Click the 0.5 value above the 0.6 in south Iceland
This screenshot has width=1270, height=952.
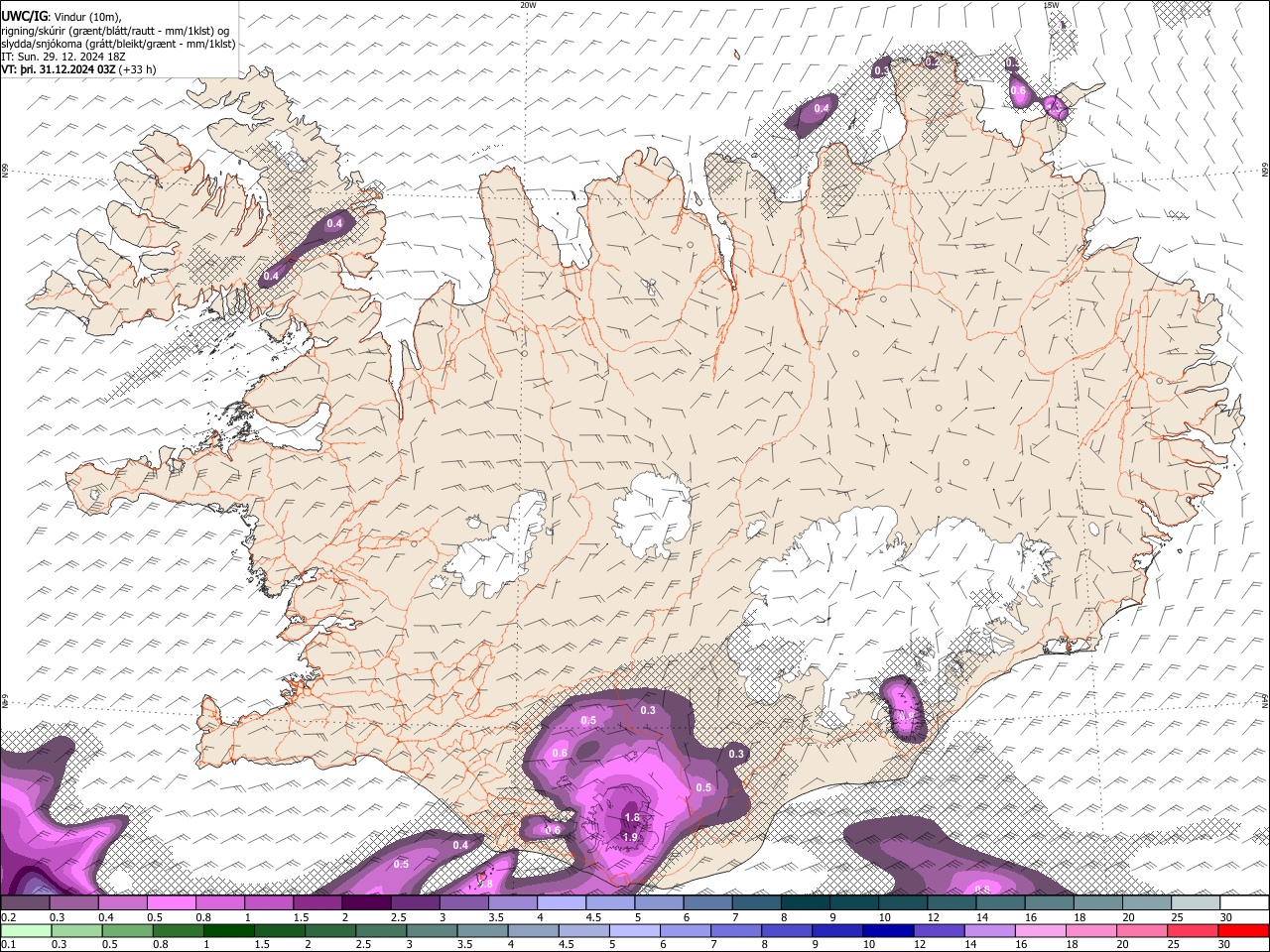(588, 721)
